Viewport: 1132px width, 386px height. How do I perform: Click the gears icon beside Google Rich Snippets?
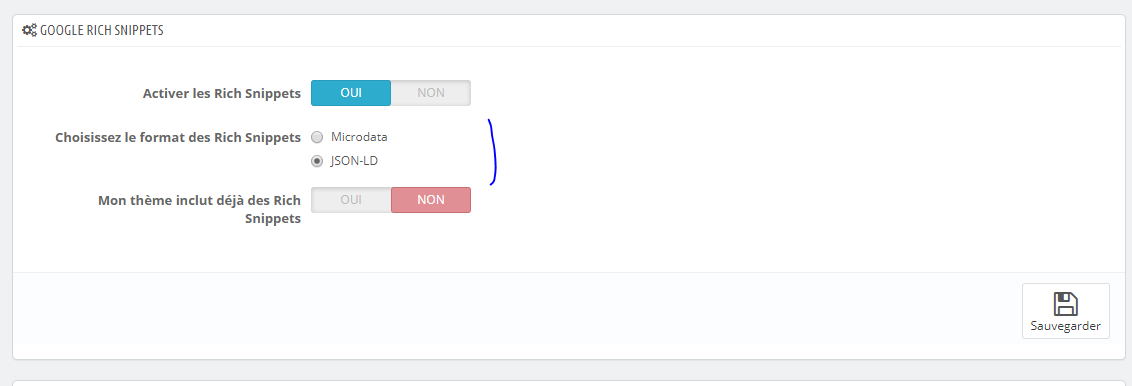29,30
